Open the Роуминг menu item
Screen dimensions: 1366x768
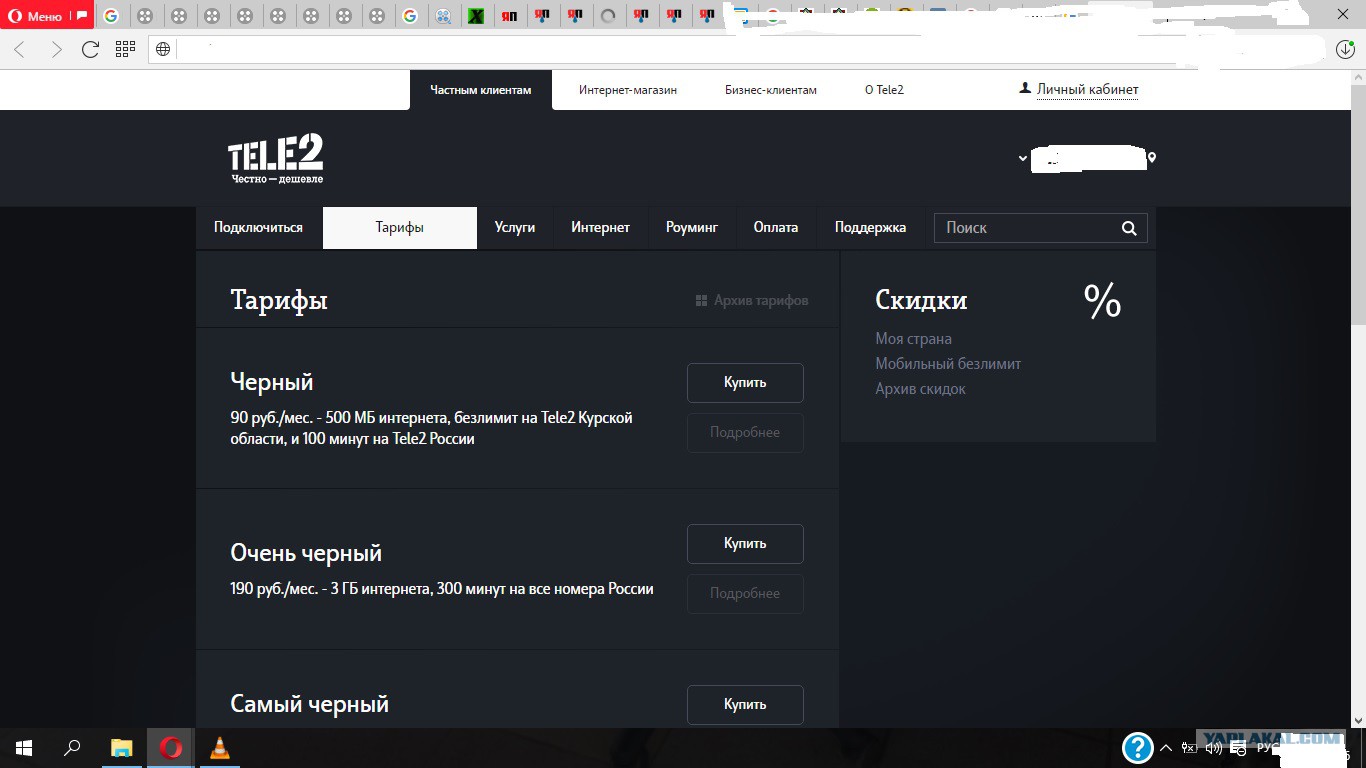click(x=692, y=228)
